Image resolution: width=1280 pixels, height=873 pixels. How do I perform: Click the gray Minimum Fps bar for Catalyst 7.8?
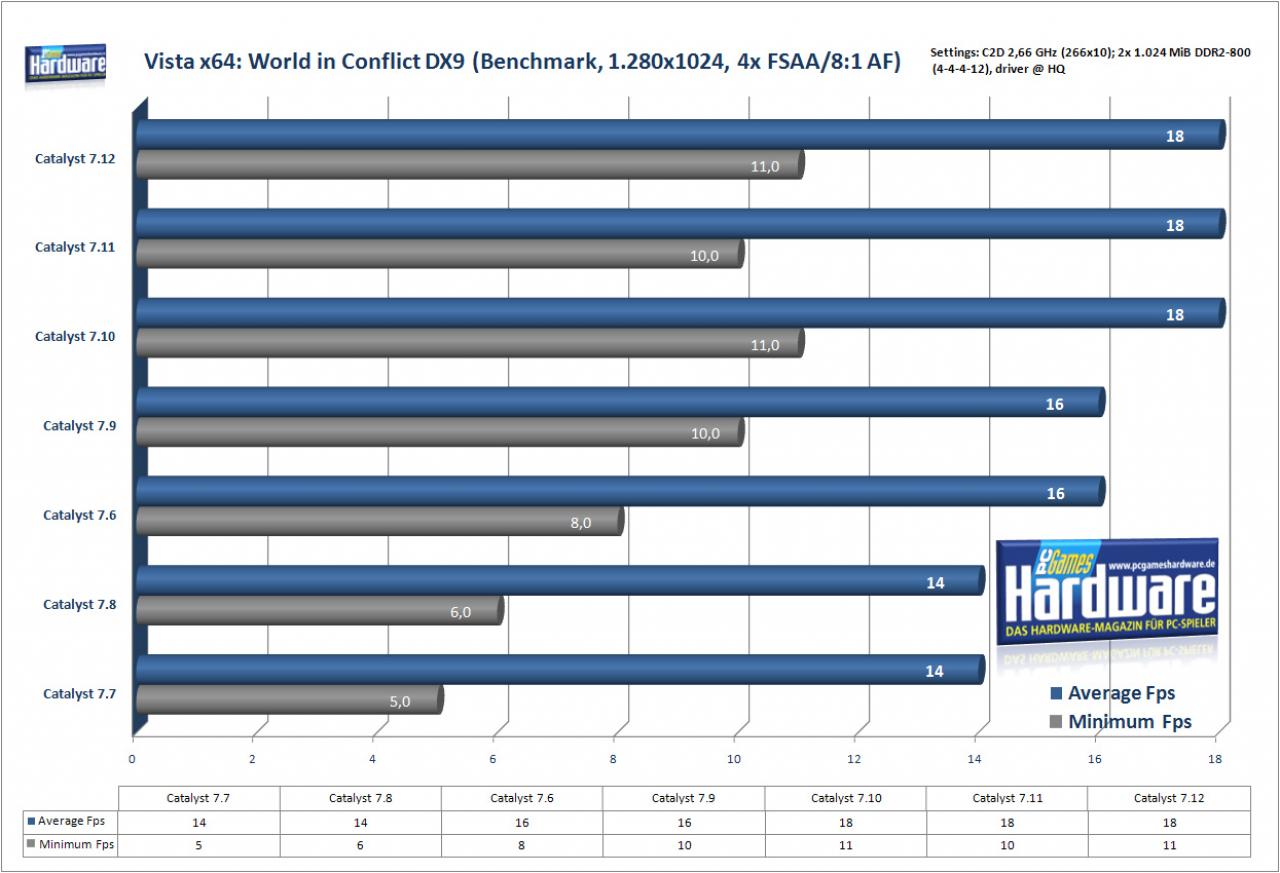[320, 611]
